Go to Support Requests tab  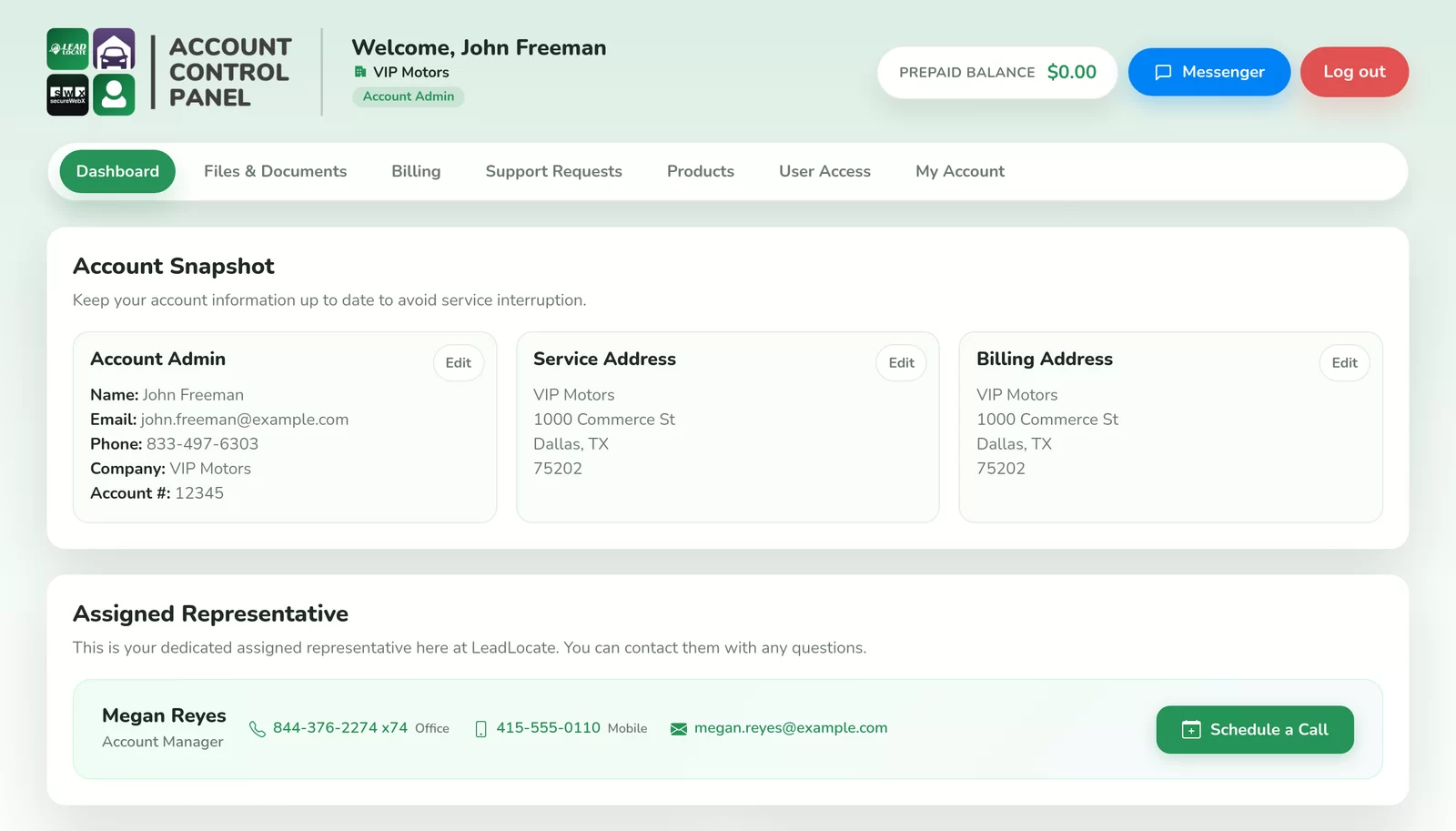553,171
